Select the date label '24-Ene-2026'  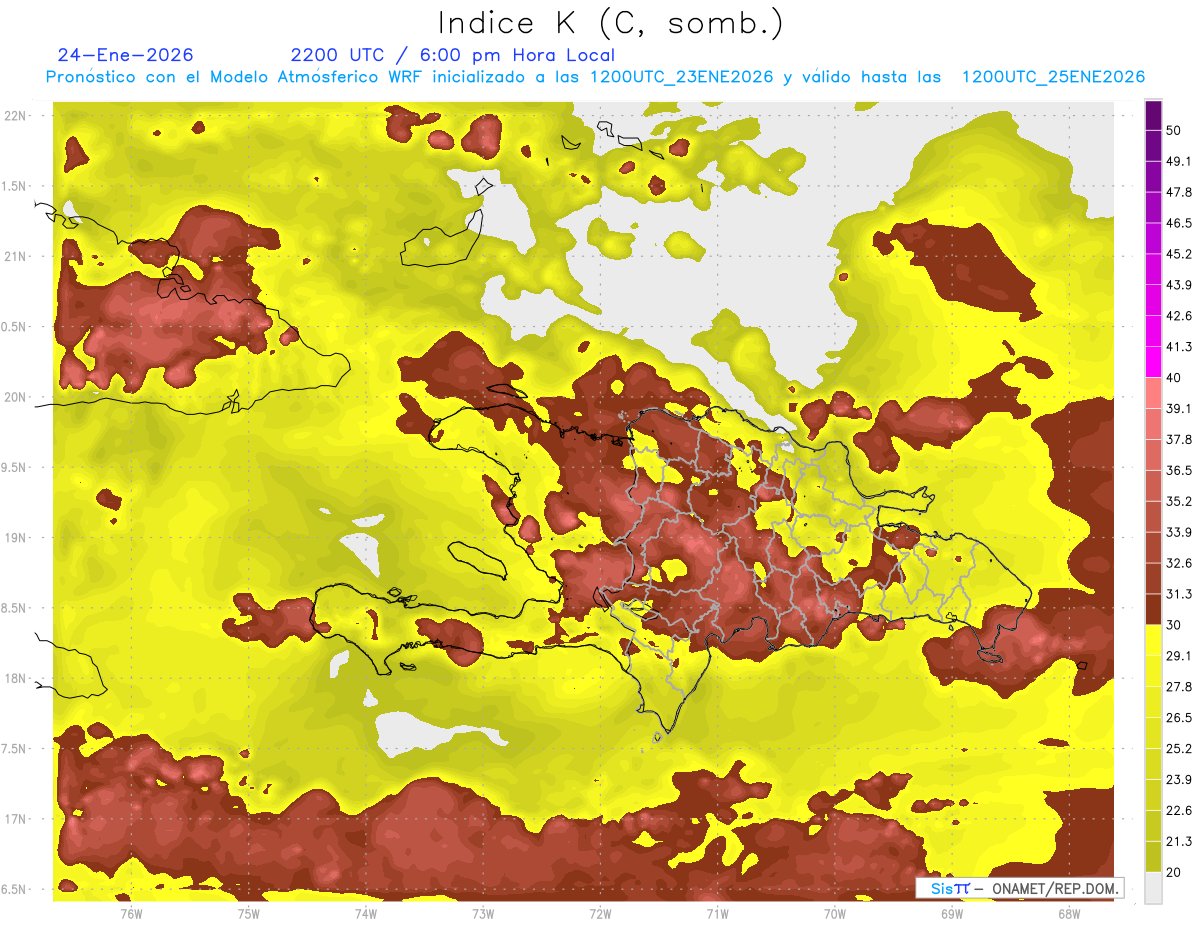[x=126, y=55]
